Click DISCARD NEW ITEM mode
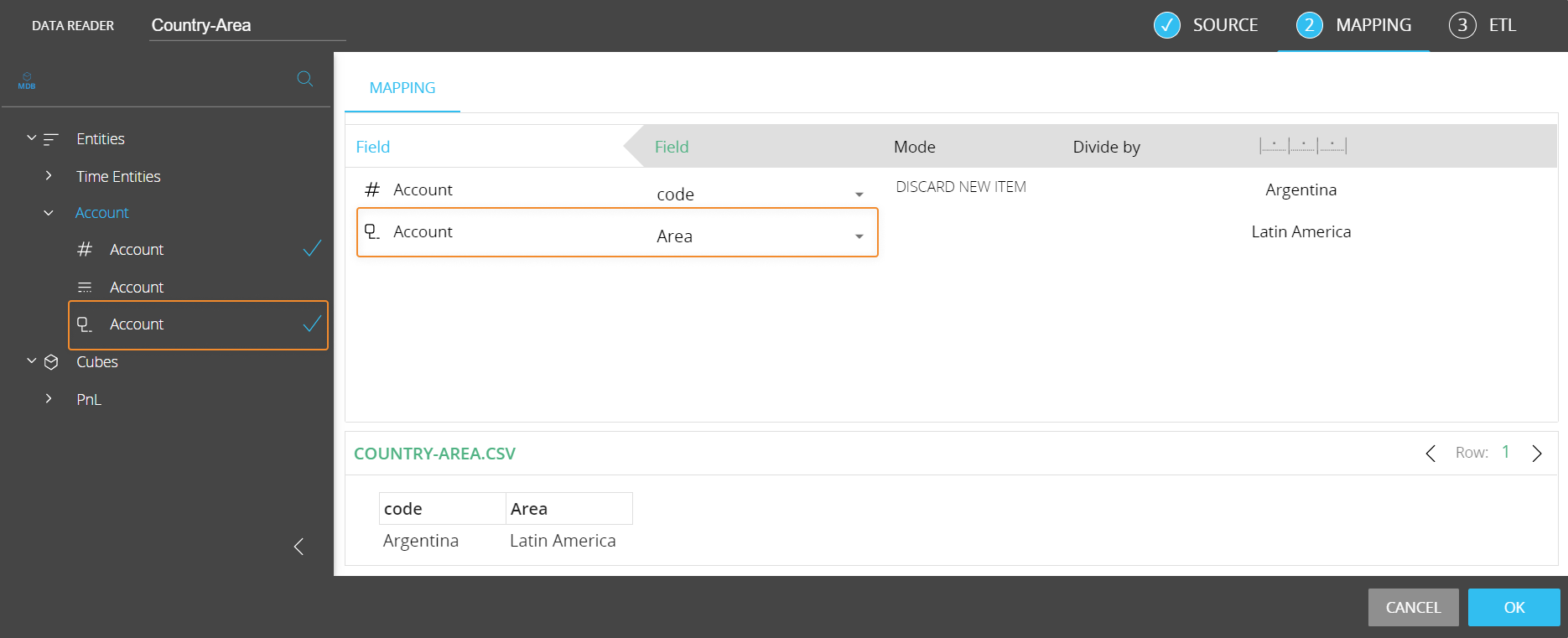Viewport: 1568px width, 638px height. tap(961, 187)
